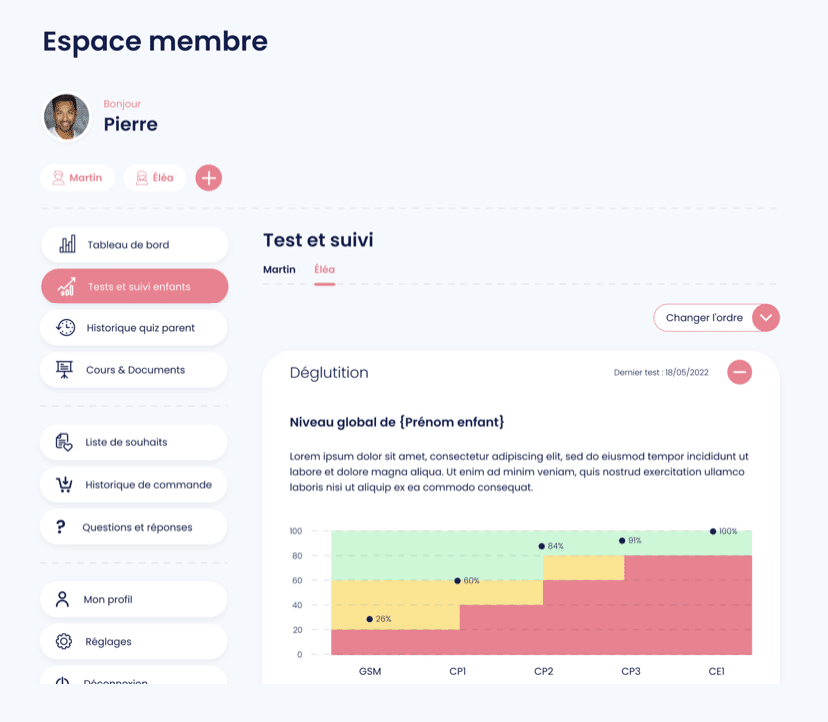This screenshot has height=722, width=828.
Task: Click the Niveau global de {Prénom enfant} heading
Action: [x=397, y=422]
